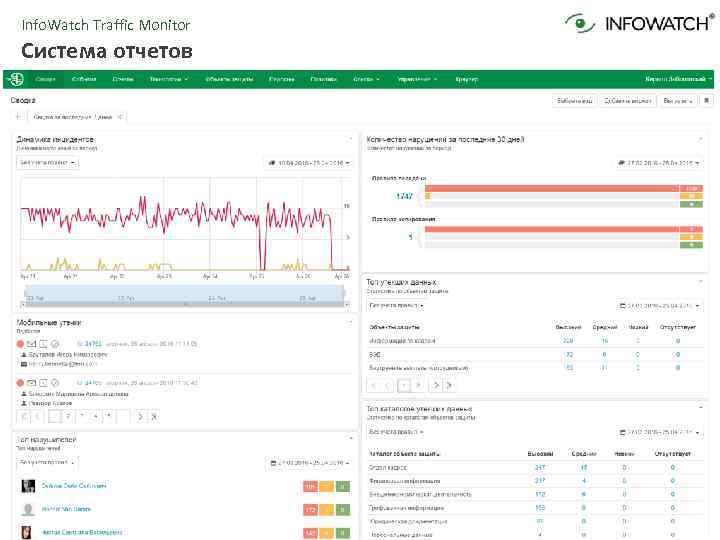Open the view dropdown button at top right

(678, 101)
